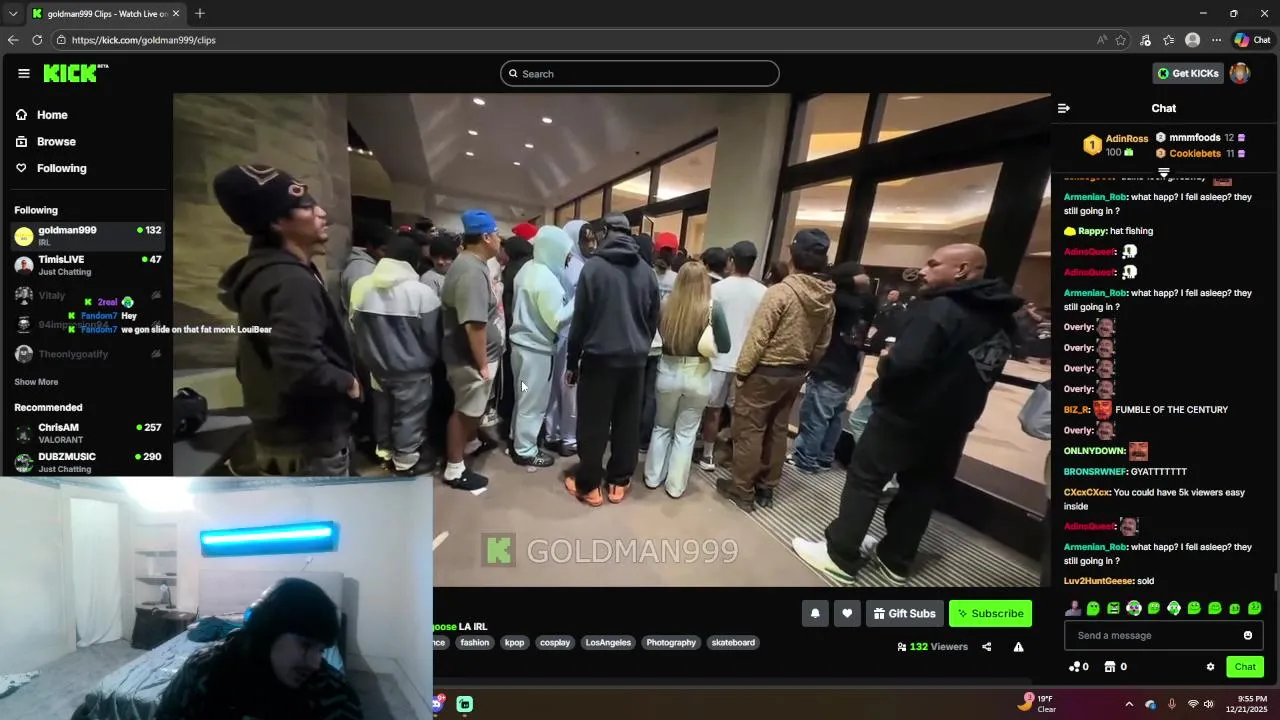1280x720 pixels.
Task: Click the LosAngeles tag
Action: [x=608, y=643]
